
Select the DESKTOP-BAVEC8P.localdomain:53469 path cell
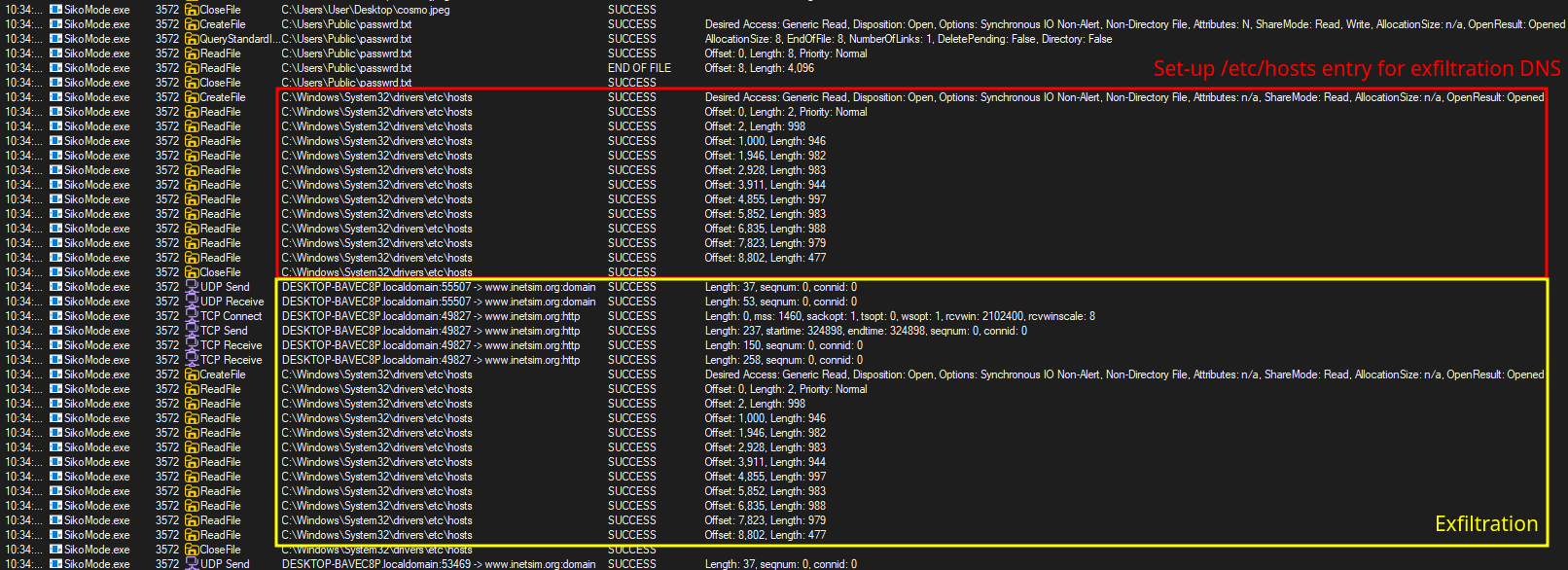coord(439,564)
